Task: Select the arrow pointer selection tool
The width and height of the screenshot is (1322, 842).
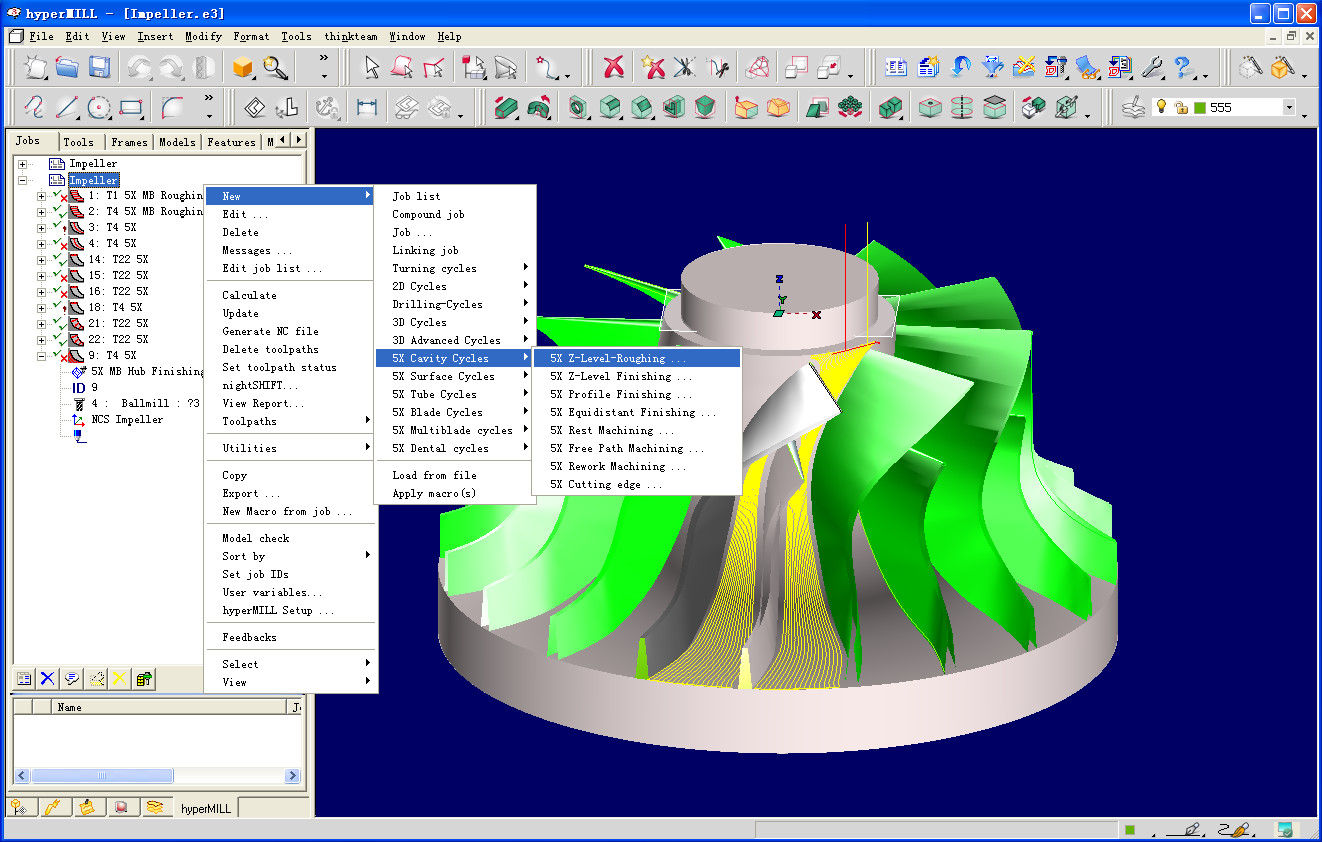Action: [371, 67]
